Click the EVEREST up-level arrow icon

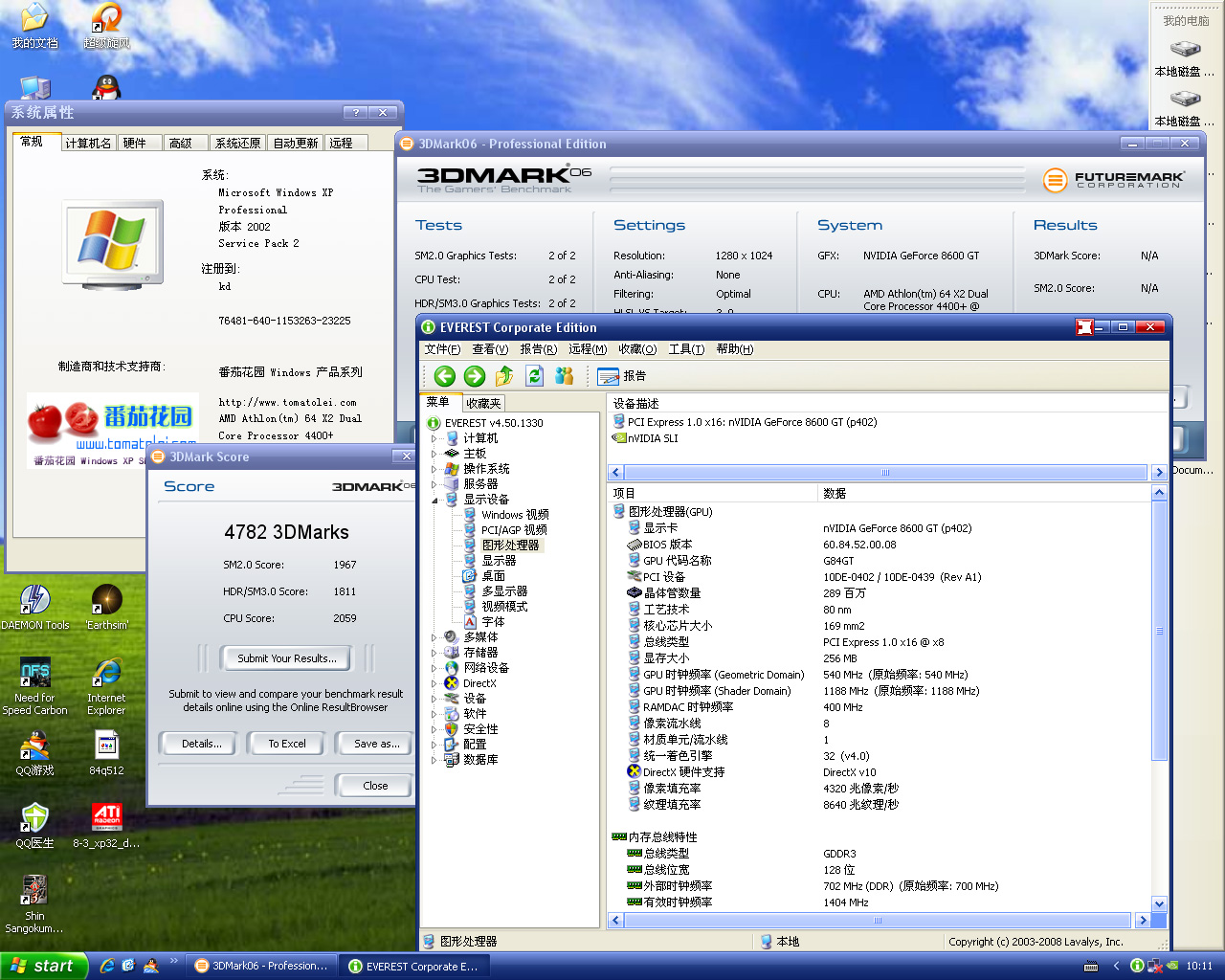504,376
